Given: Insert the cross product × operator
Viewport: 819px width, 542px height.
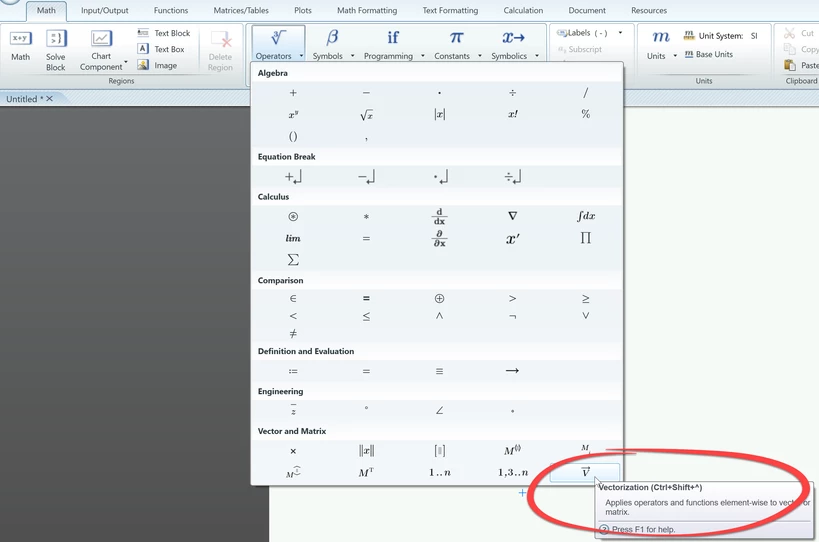Looking at the screenshot, I should [x=293, y=451].
